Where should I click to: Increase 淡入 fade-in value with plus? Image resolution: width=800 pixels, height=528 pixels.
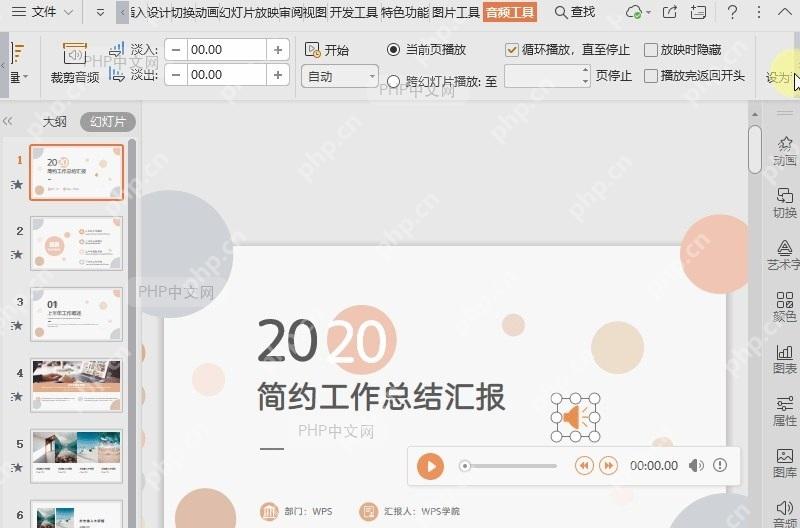point(278,49)
